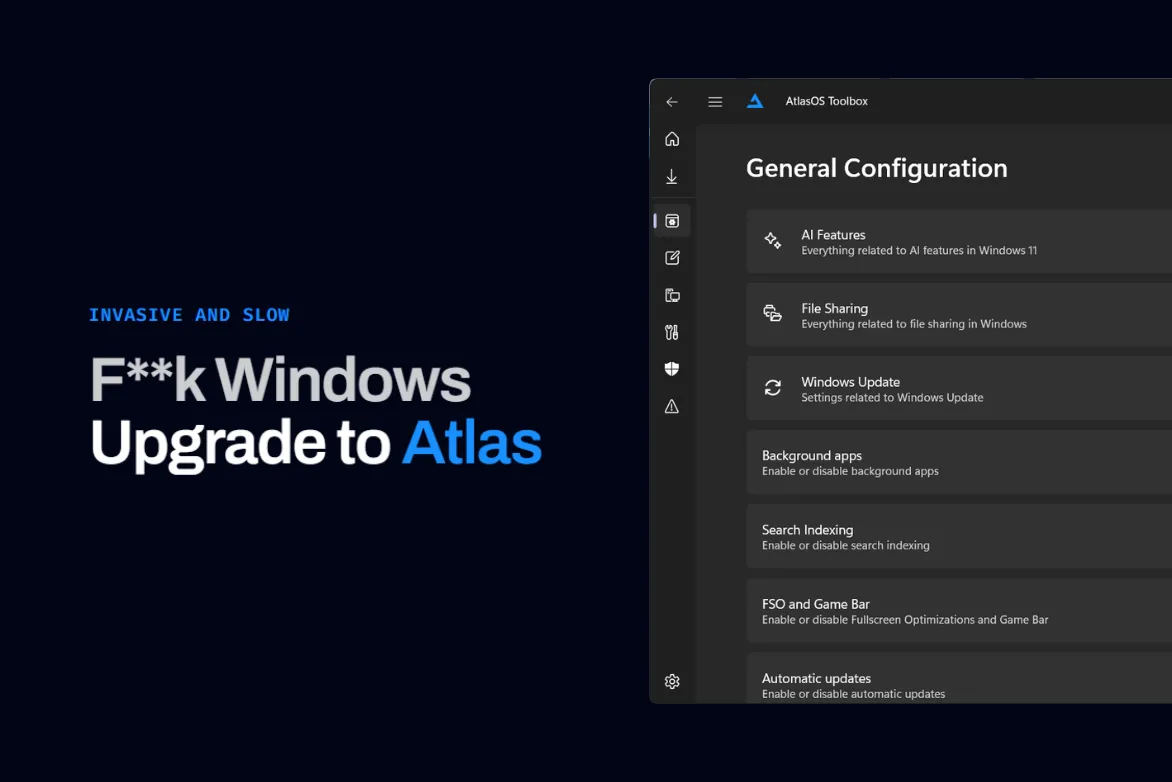
Task: Open the Downloads section
Action: [671, 175]
